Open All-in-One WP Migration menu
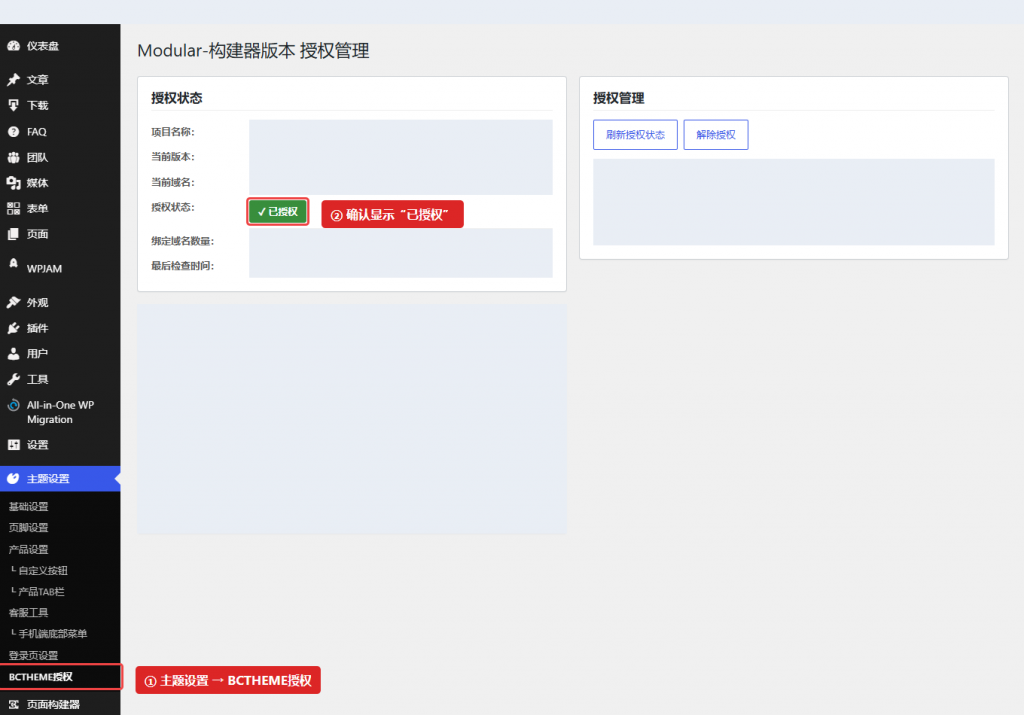Viewport: 1024px width, 715px height. [x=60, y=412]
